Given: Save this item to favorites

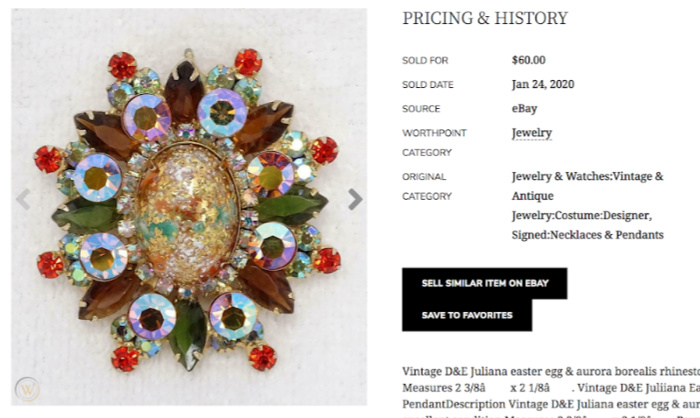Looking at the screenshot, I should [467, 315].
